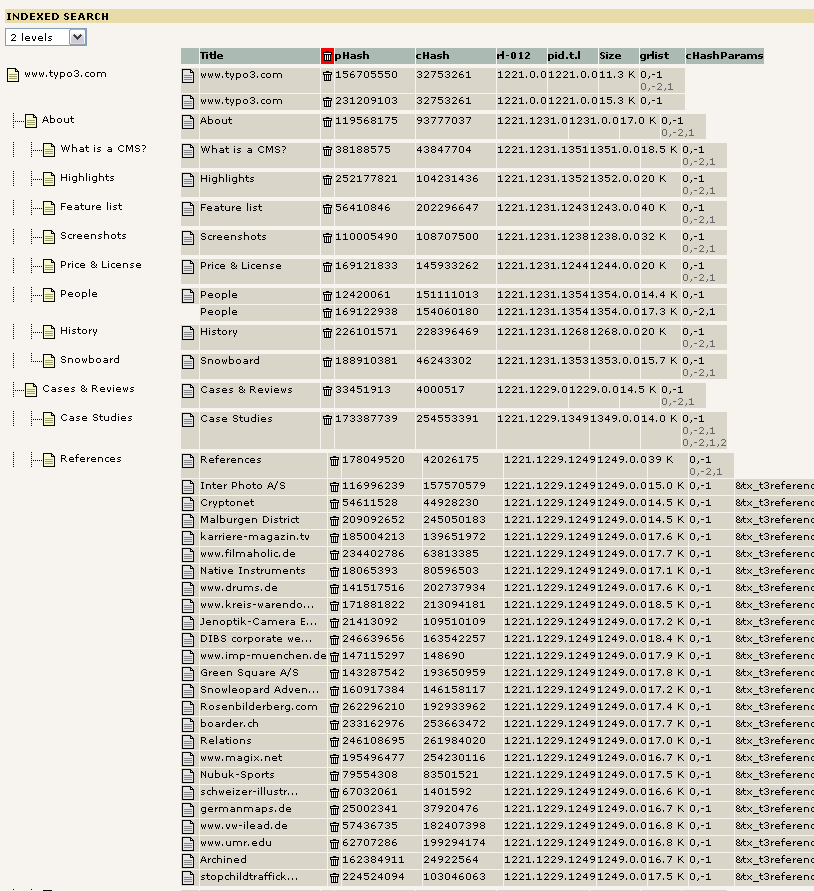Viewport: 814px width, 891px height.
Task: Click document icon next to Feature list result
Action: click(x=188, y=209)
